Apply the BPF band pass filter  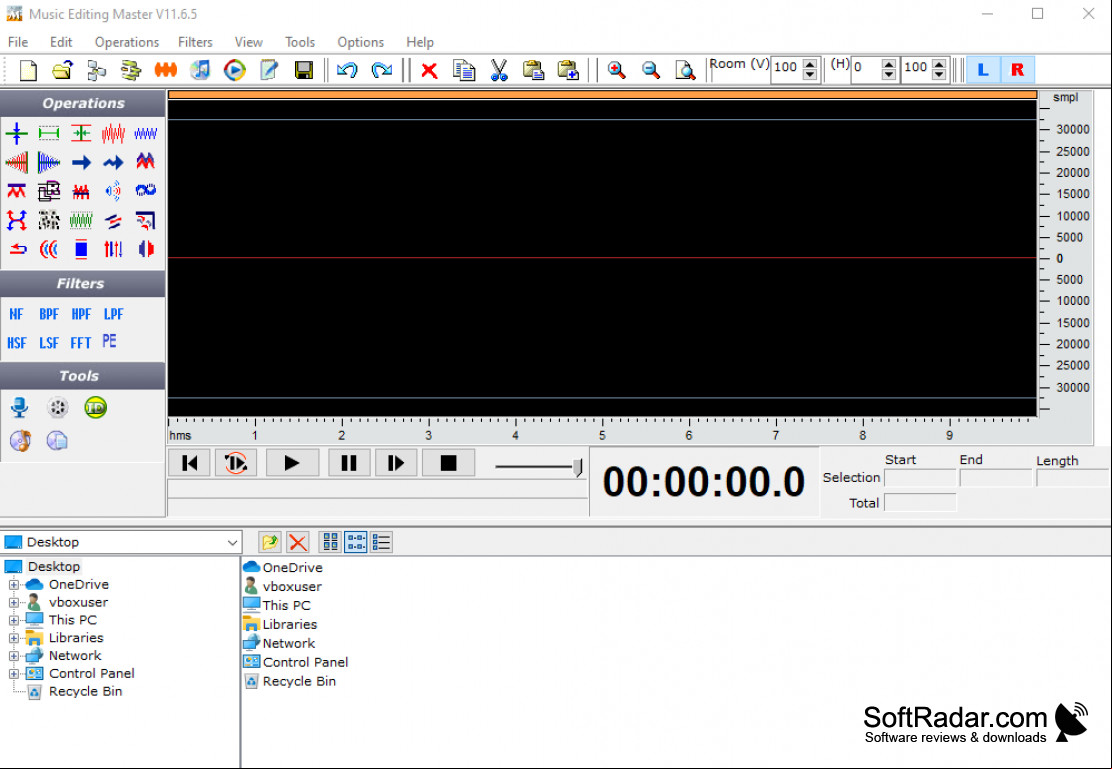pyautogui.click(x=49, y=314)
